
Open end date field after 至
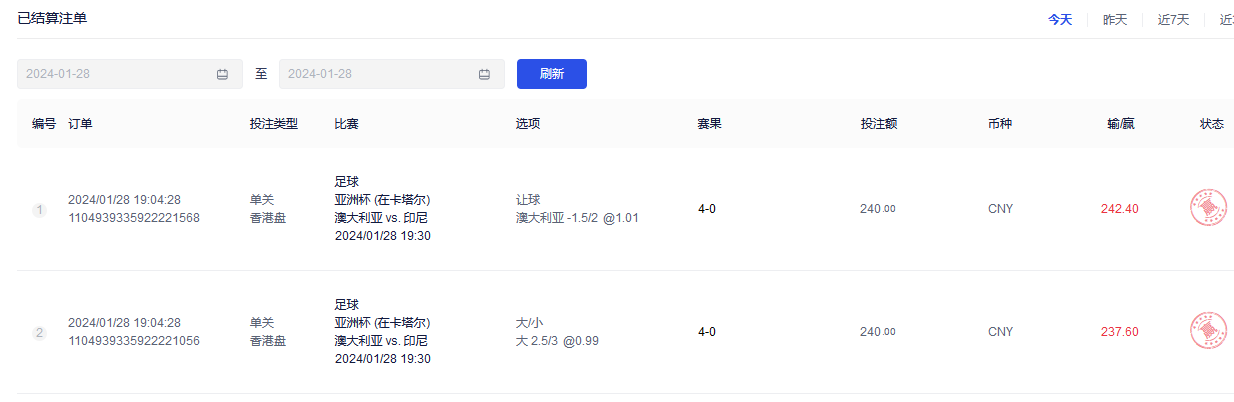[x=392, y=74]
